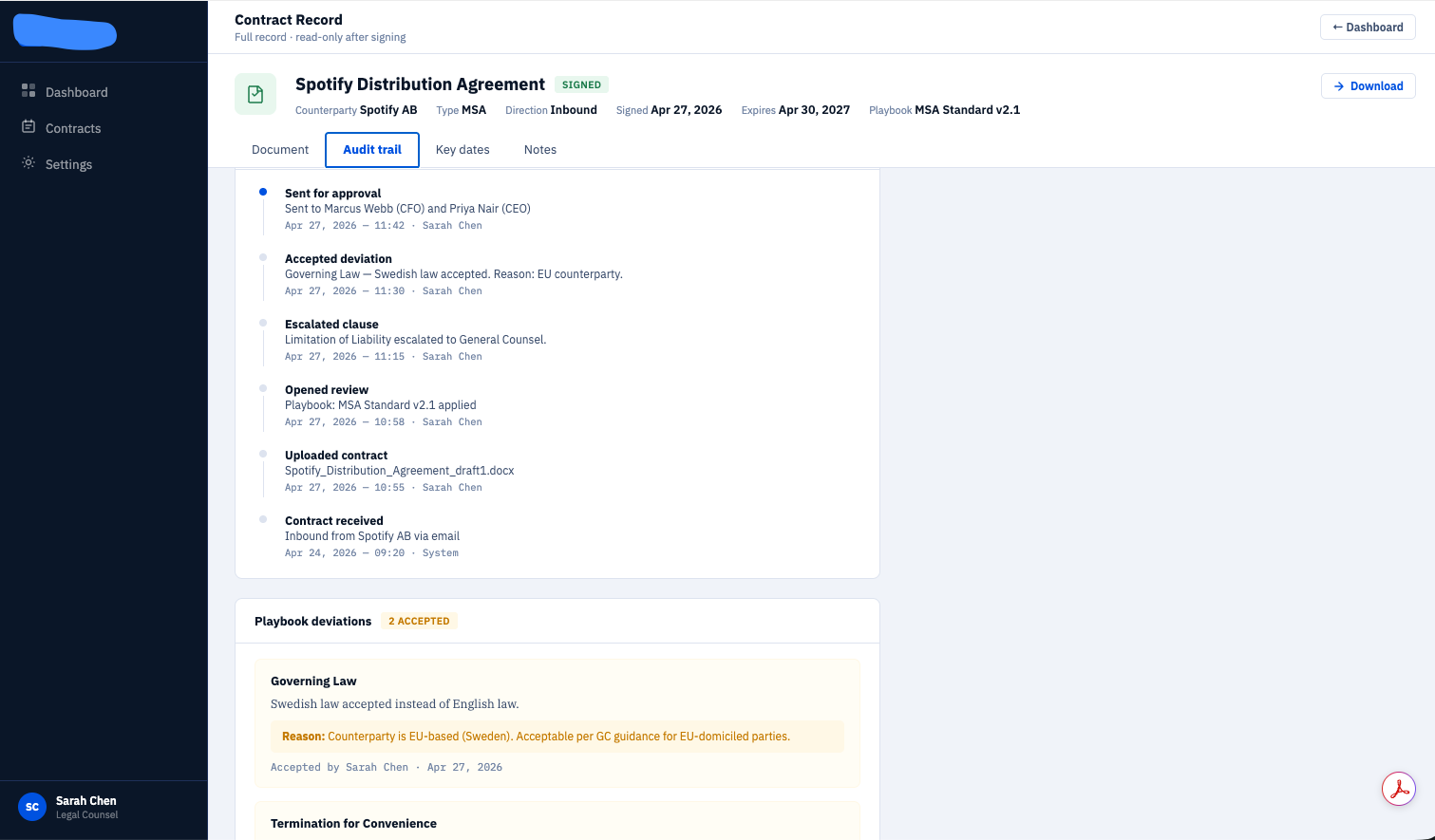
Task: Select the Spotify Distribution Agreement title
Action: pyautogui.click(x=420, y=84)
